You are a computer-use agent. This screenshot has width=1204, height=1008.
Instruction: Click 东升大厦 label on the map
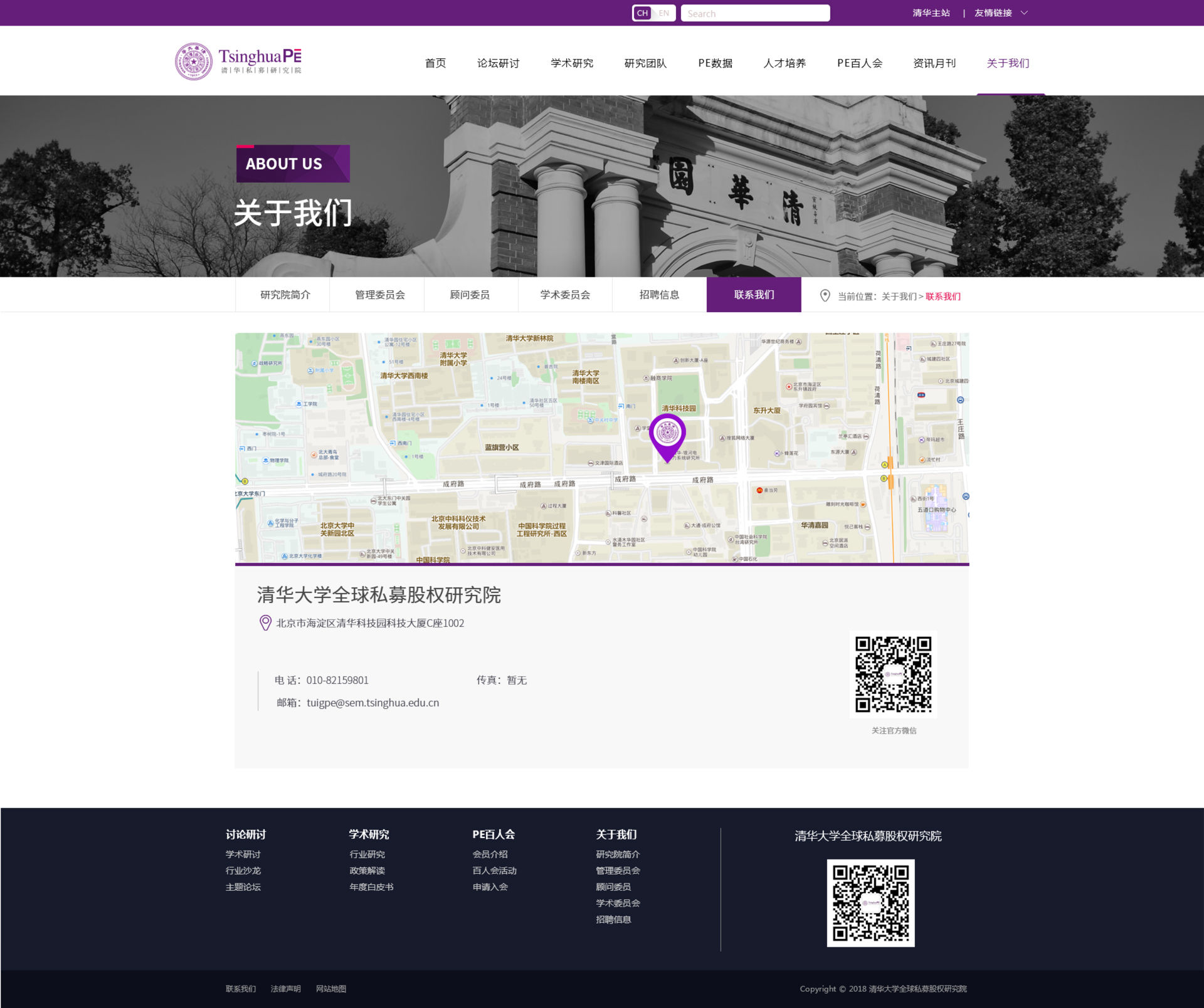(766, 410)
